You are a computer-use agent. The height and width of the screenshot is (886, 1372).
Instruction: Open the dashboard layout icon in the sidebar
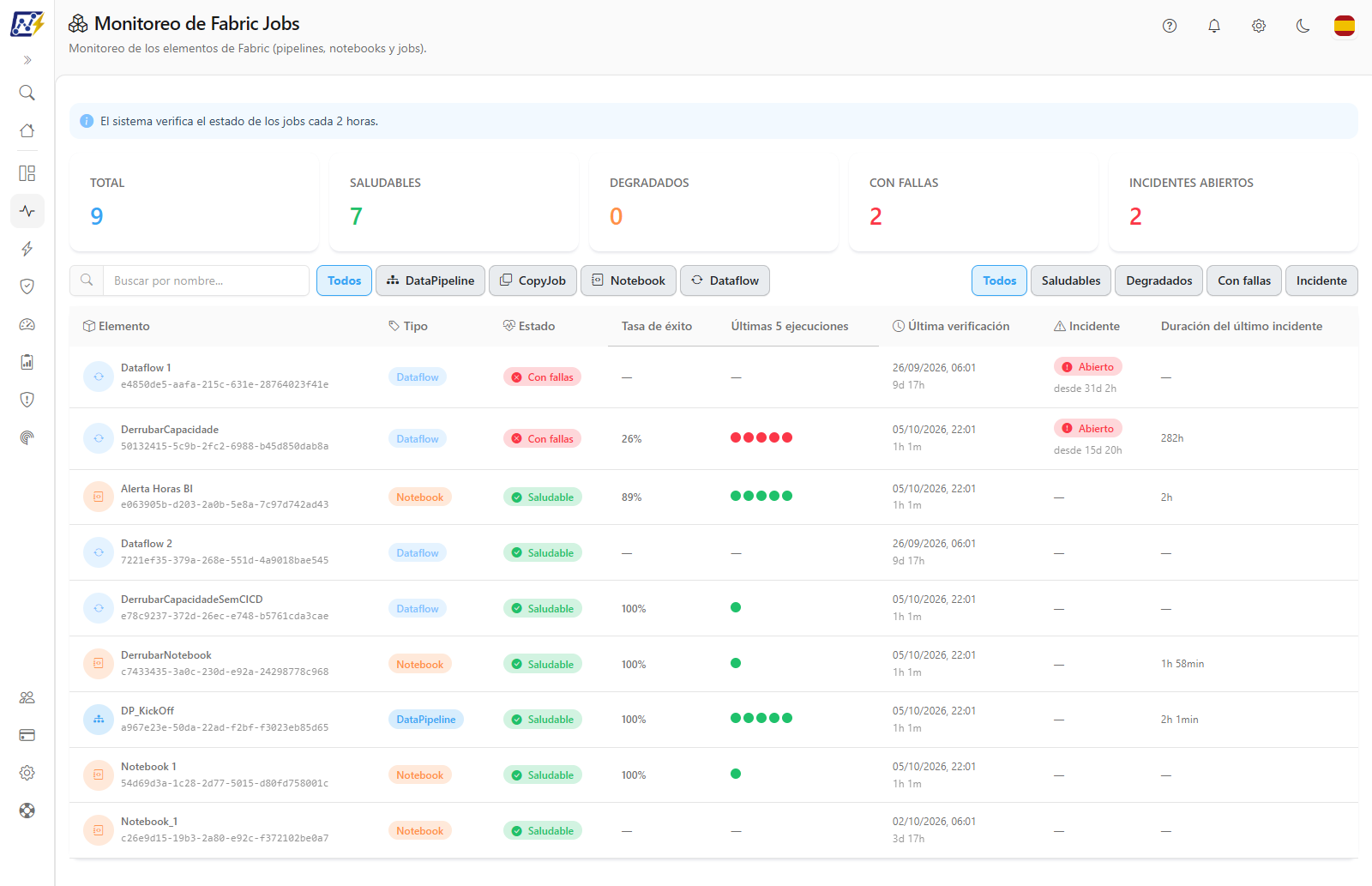[27, 173]
